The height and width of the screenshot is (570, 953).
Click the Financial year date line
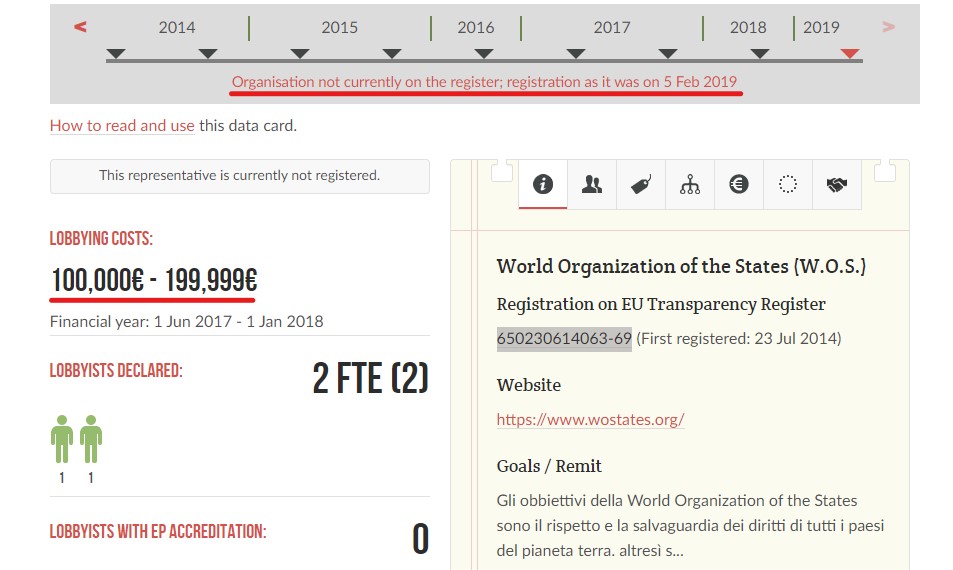(x=187, y=321)
